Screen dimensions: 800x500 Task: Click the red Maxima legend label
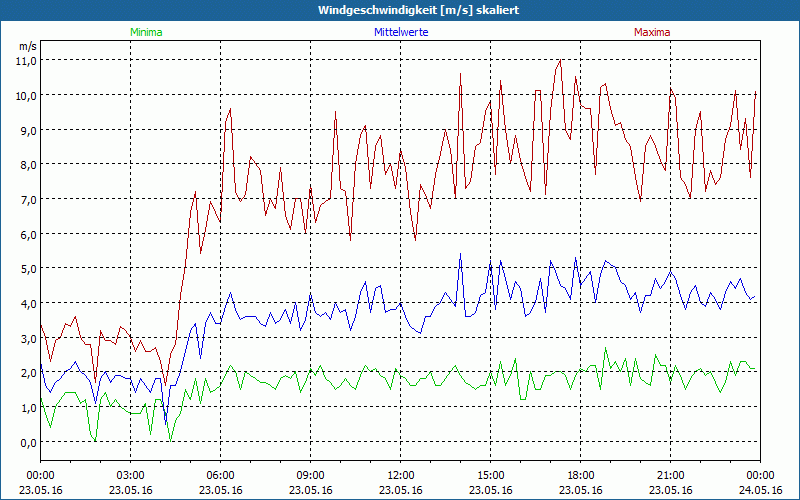(652, 32)
